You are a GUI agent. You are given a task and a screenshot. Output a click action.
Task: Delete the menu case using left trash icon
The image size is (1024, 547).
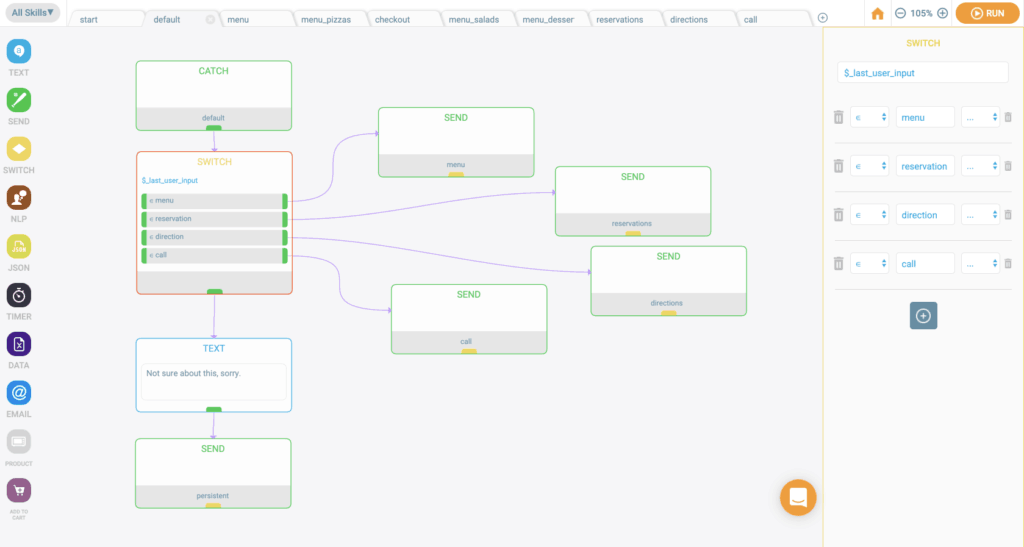839,117
